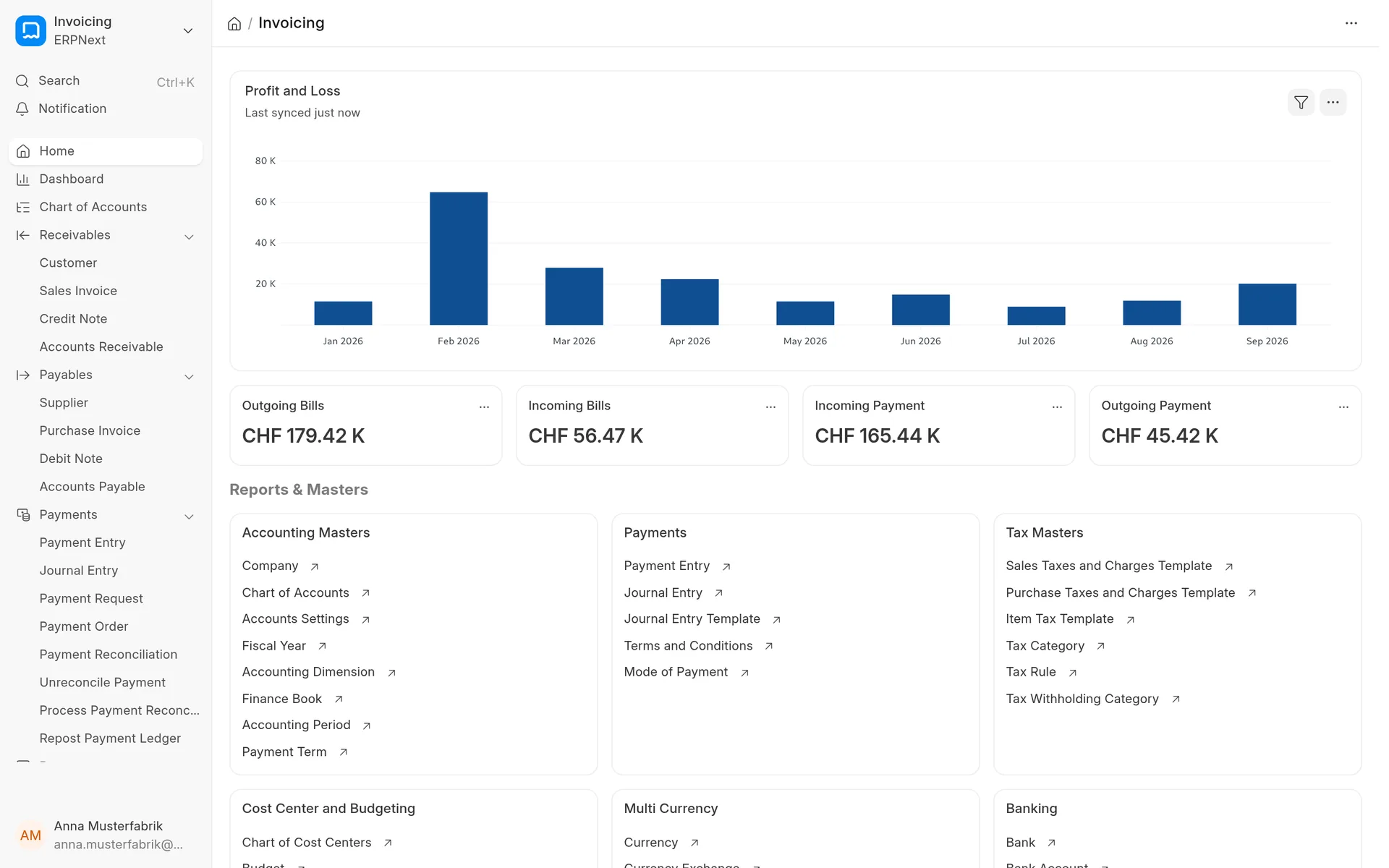Open Company link under Accounting Masters
This screenshot has width=1389, height=868.
pos(270,566)
